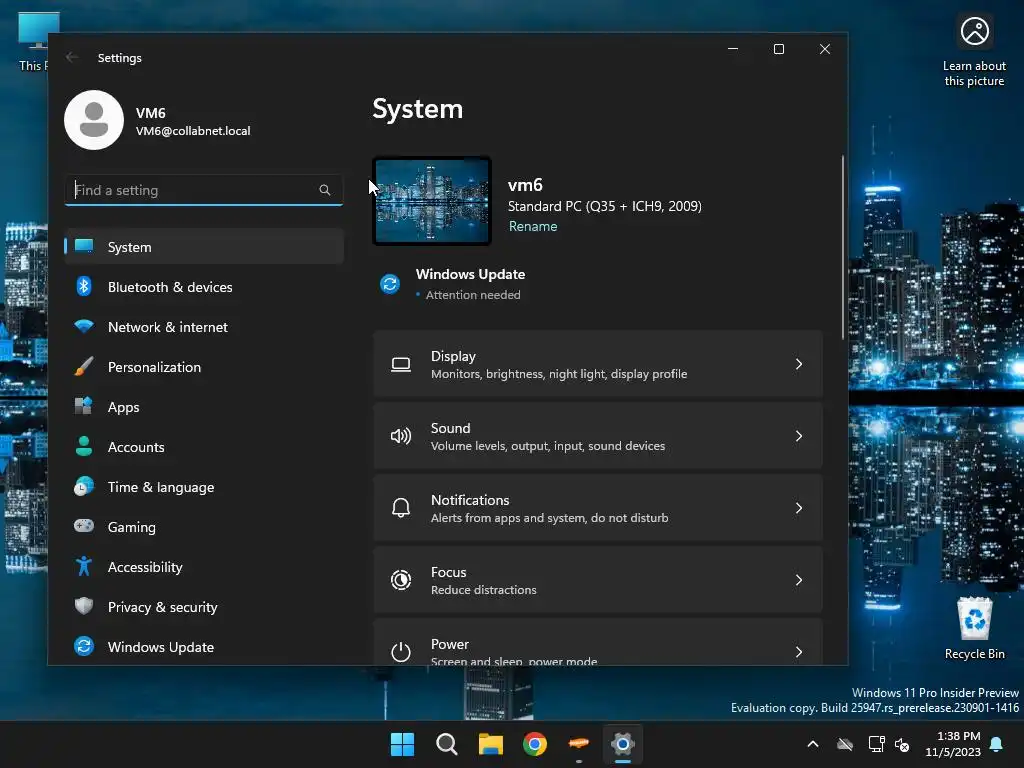The height and width of the screenshot is (768, 1024).
Task: Launch Google Chrome from taskbar
Action: [535, 744]
